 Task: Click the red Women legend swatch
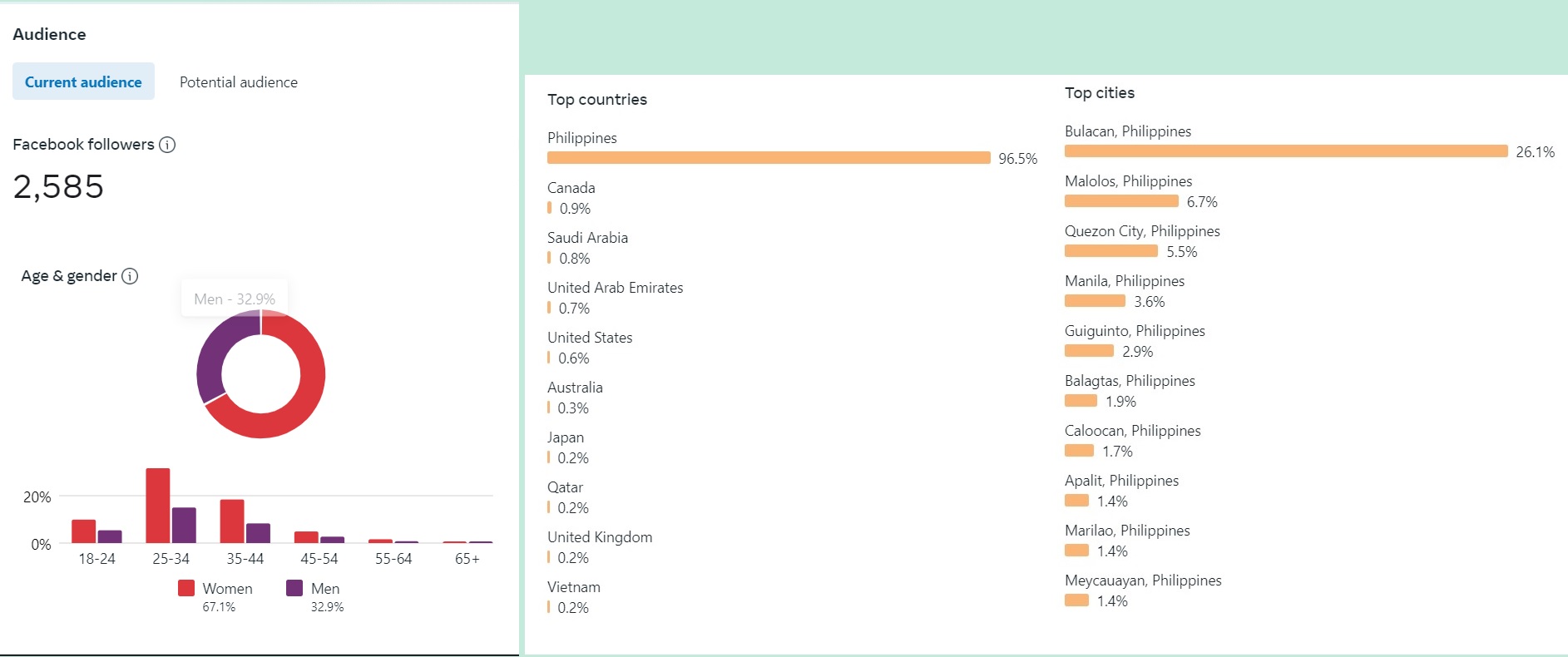[186, 588]
